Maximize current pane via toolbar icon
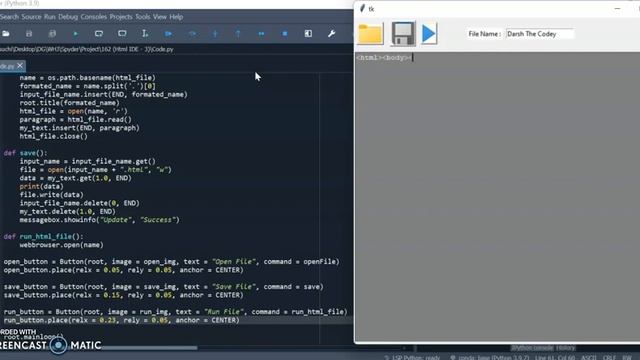Screen dimensions: 640x360 [308, 33]
